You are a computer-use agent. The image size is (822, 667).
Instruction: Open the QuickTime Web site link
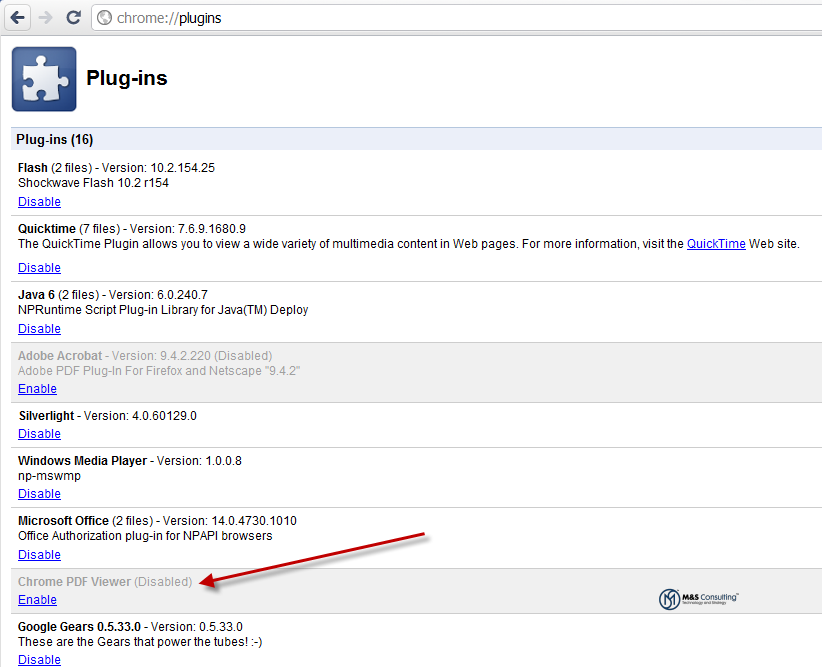point(716,244)
